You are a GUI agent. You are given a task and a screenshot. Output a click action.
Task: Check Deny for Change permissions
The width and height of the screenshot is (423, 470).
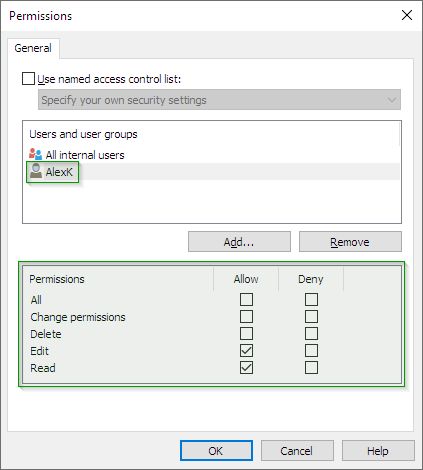pos(311,316)
